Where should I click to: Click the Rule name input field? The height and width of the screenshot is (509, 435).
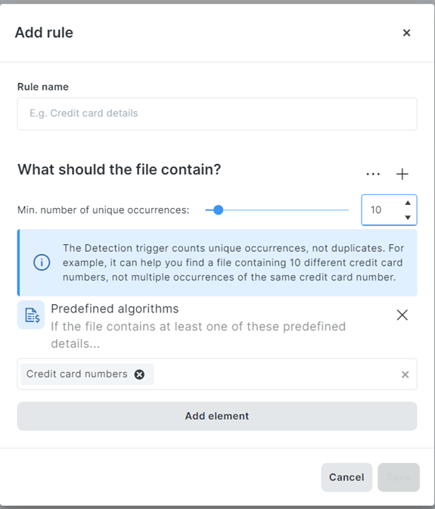pos(217,114)
